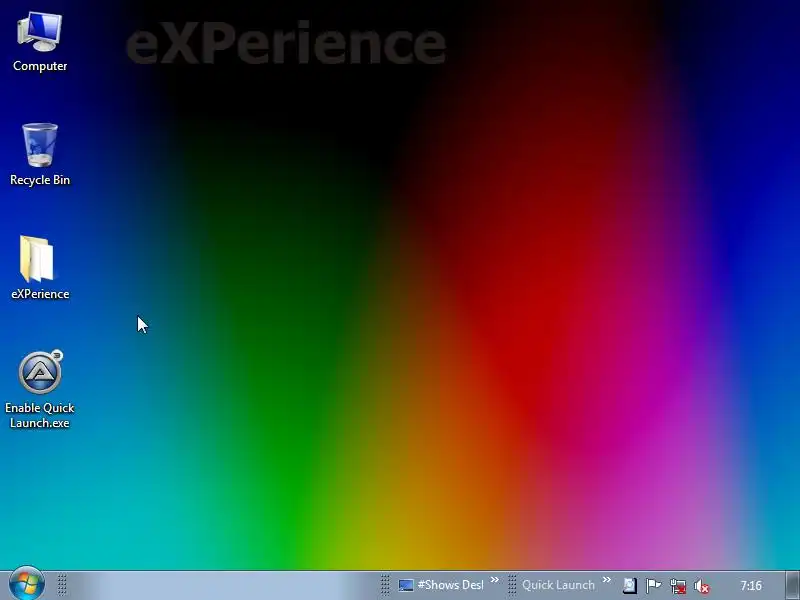This screenshot has width=800, height=600.
Task: Select the Enable Quick Launch.exe icon
Action: point(40,389)
